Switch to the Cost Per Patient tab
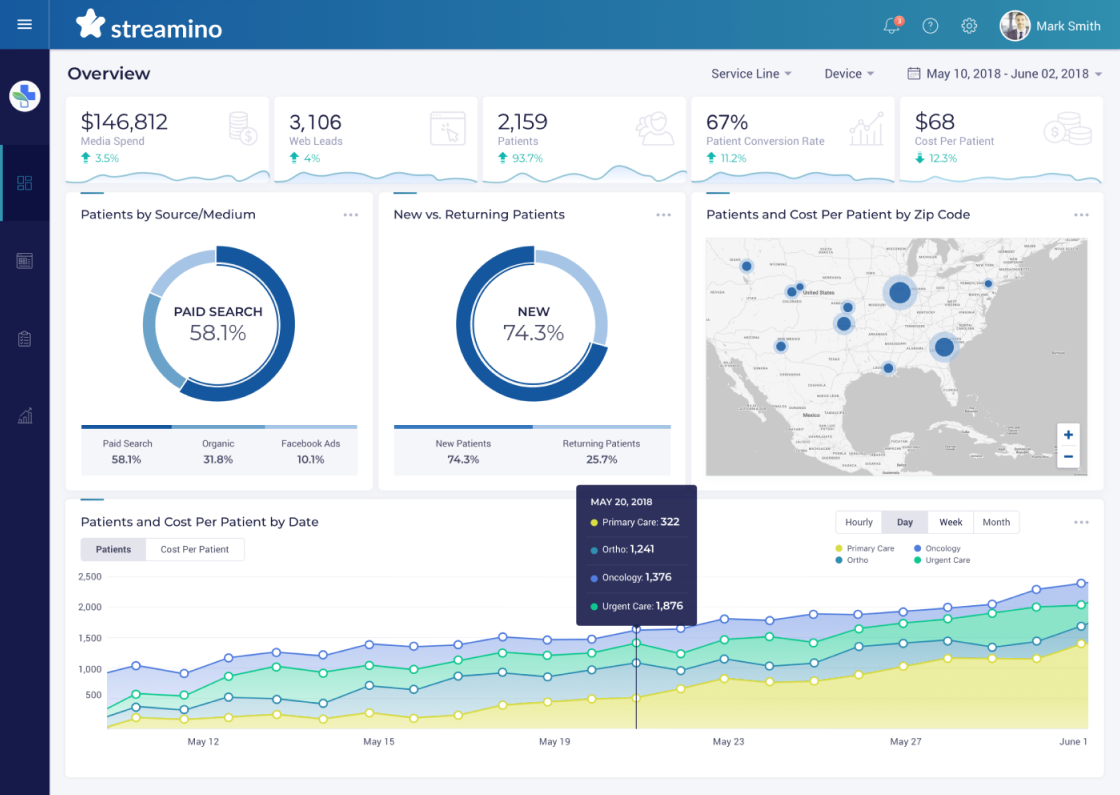 point(195,549)
